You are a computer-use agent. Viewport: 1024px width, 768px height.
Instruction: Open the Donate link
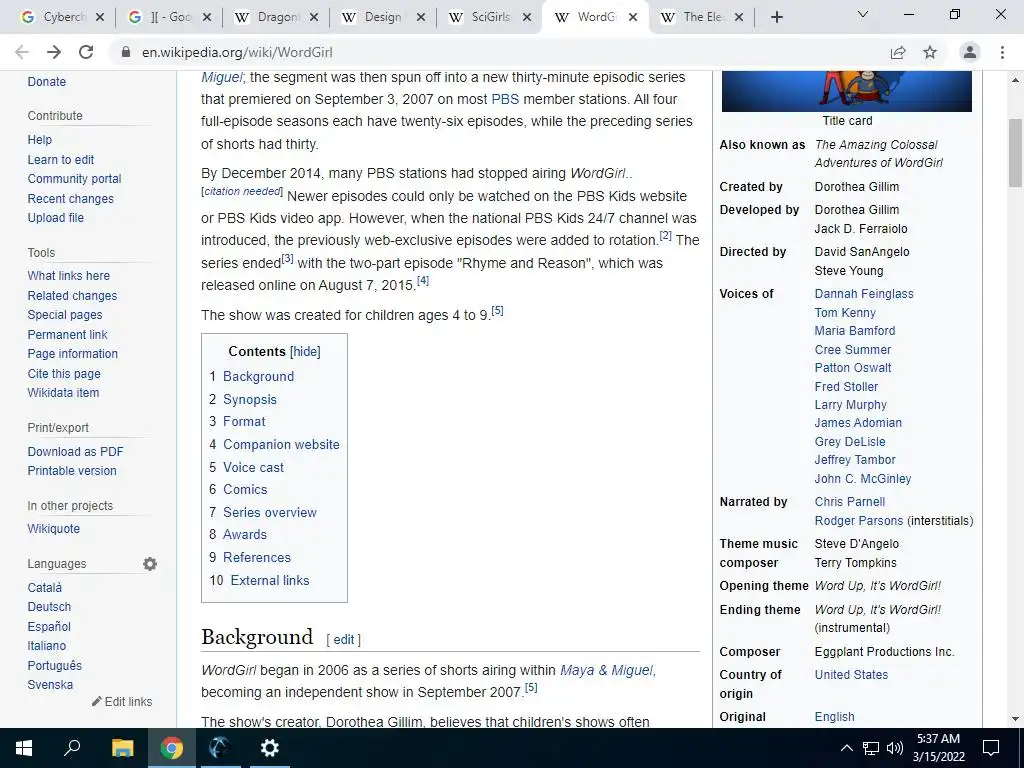46,82
